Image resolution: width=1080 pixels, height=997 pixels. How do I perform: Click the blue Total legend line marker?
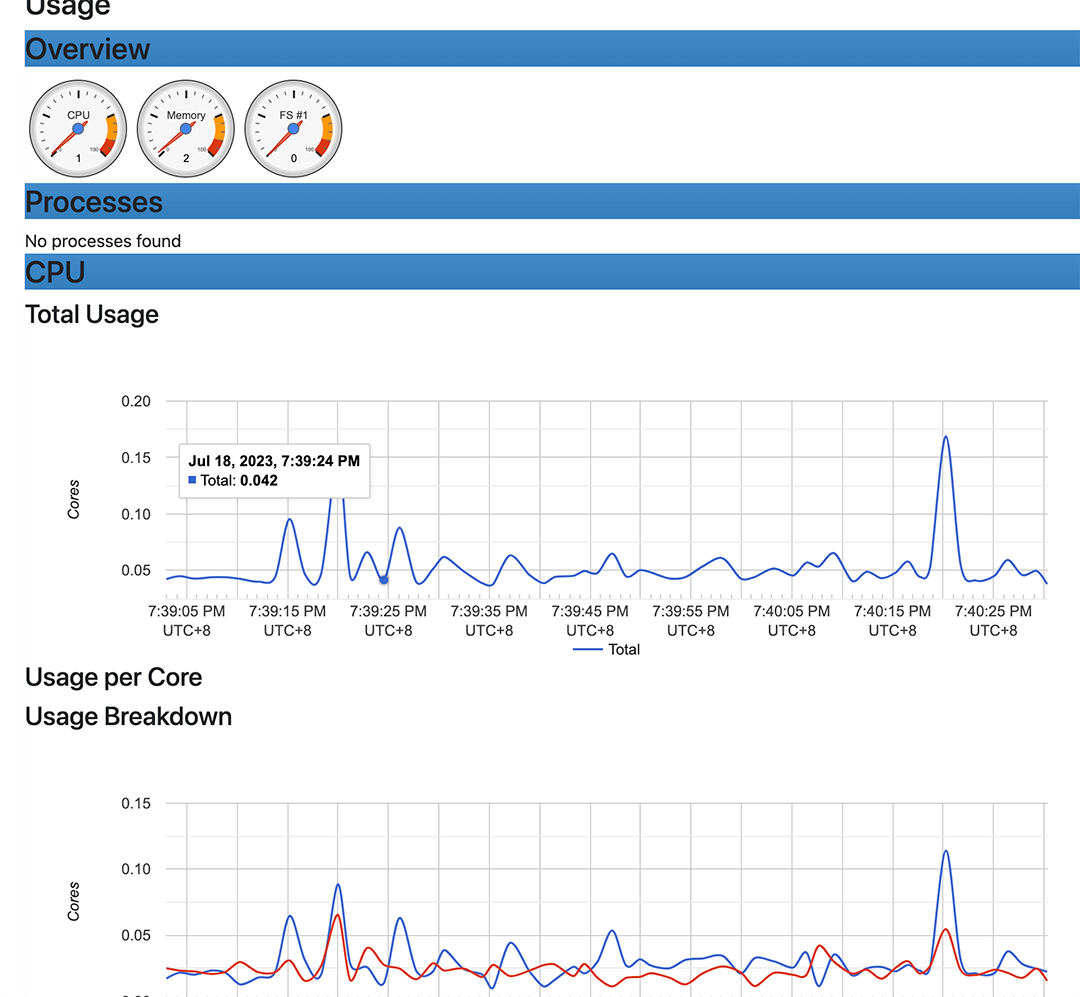[x=588, y=649]
